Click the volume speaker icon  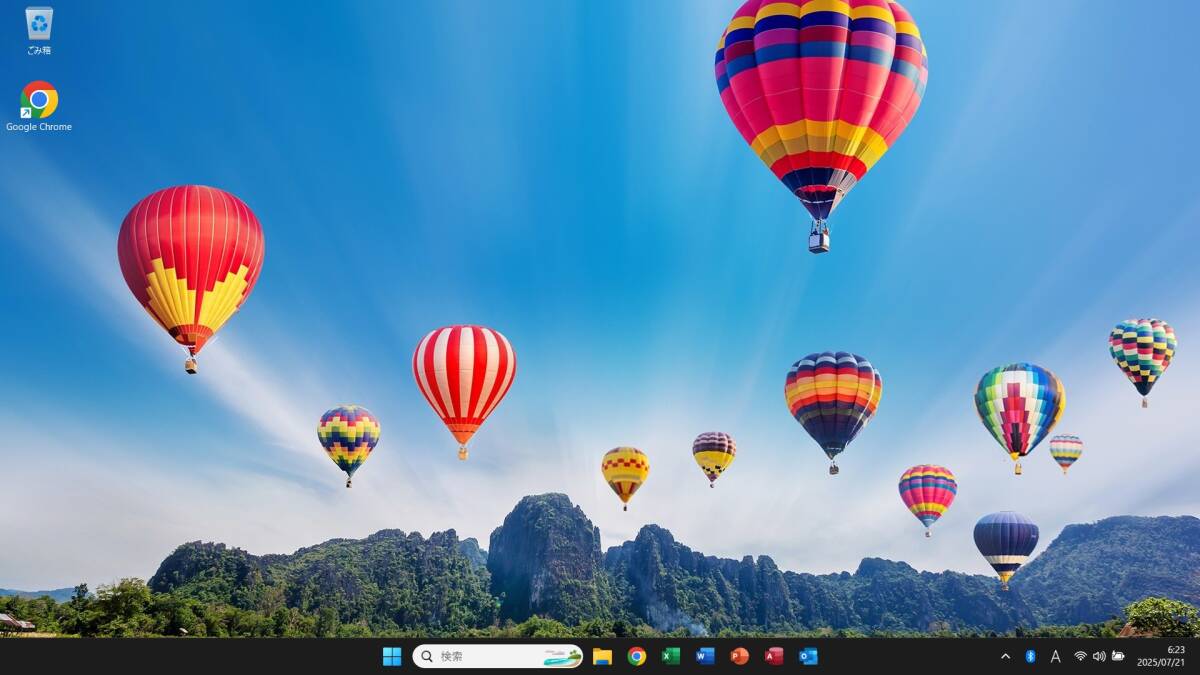1099,656
